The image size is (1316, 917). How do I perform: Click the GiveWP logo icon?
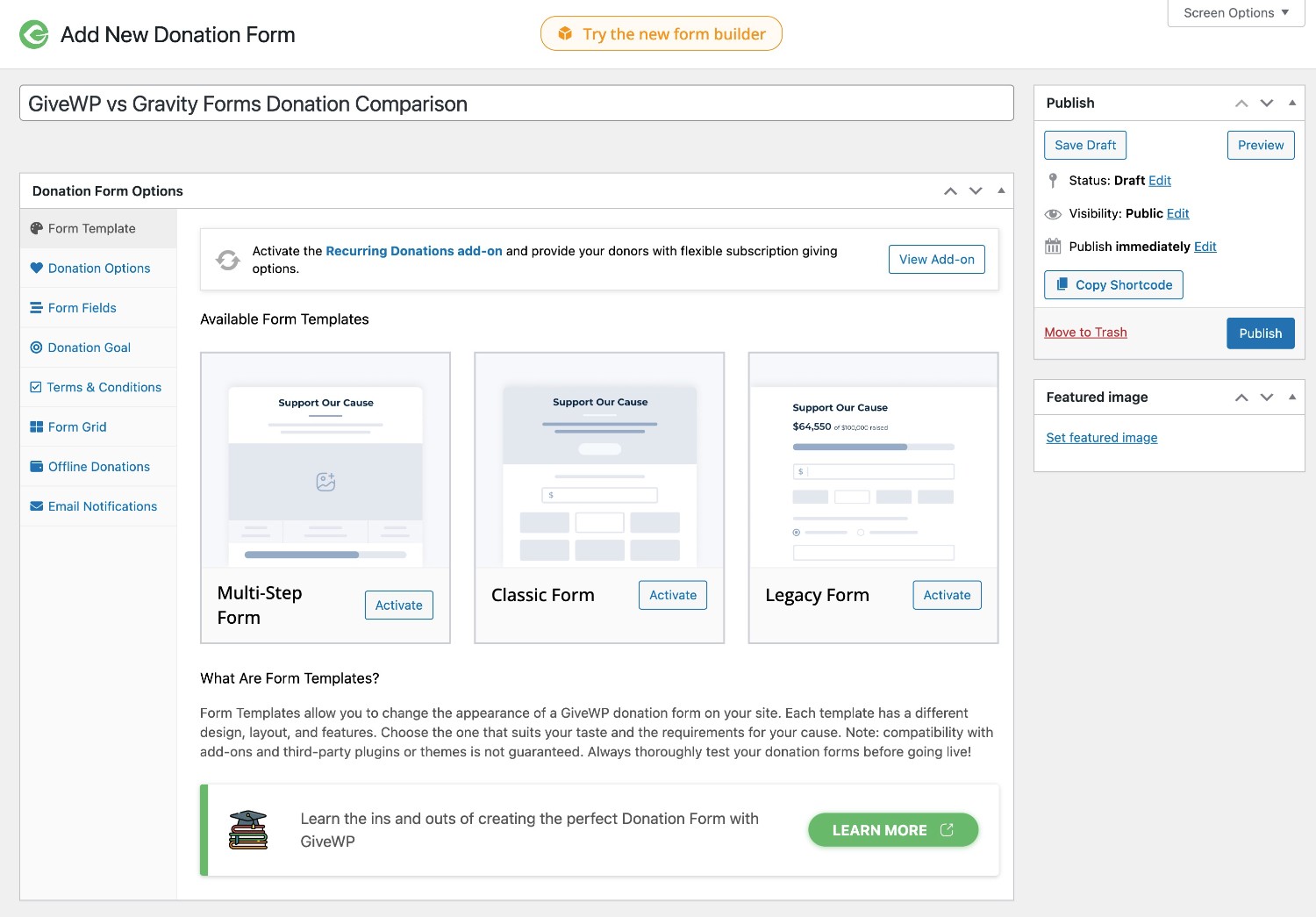[x=34, y=34]
